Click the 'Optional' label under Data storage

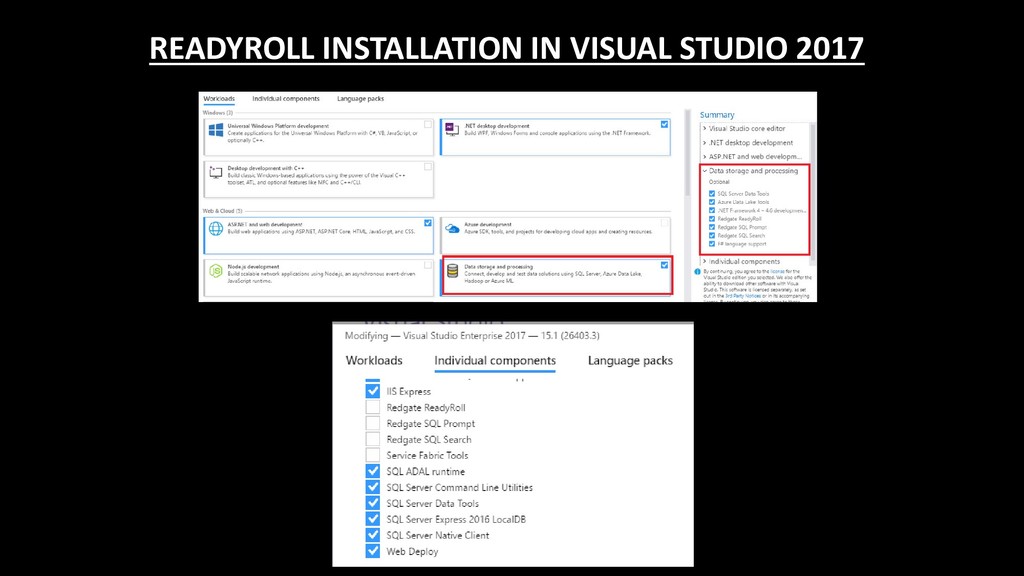tap(719, 182)
